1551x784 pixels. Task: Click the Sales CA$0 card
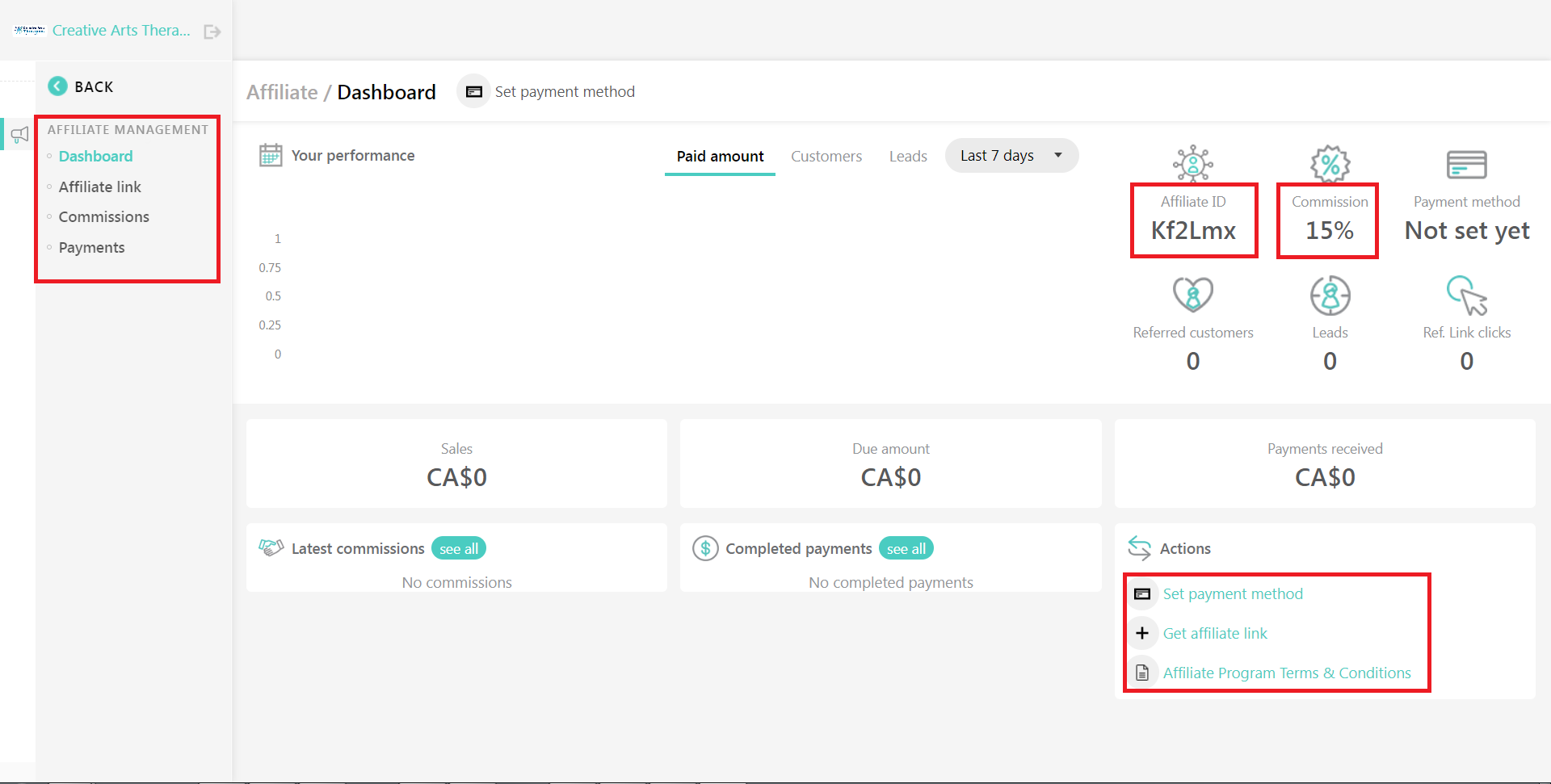click(x=456, y=463)
